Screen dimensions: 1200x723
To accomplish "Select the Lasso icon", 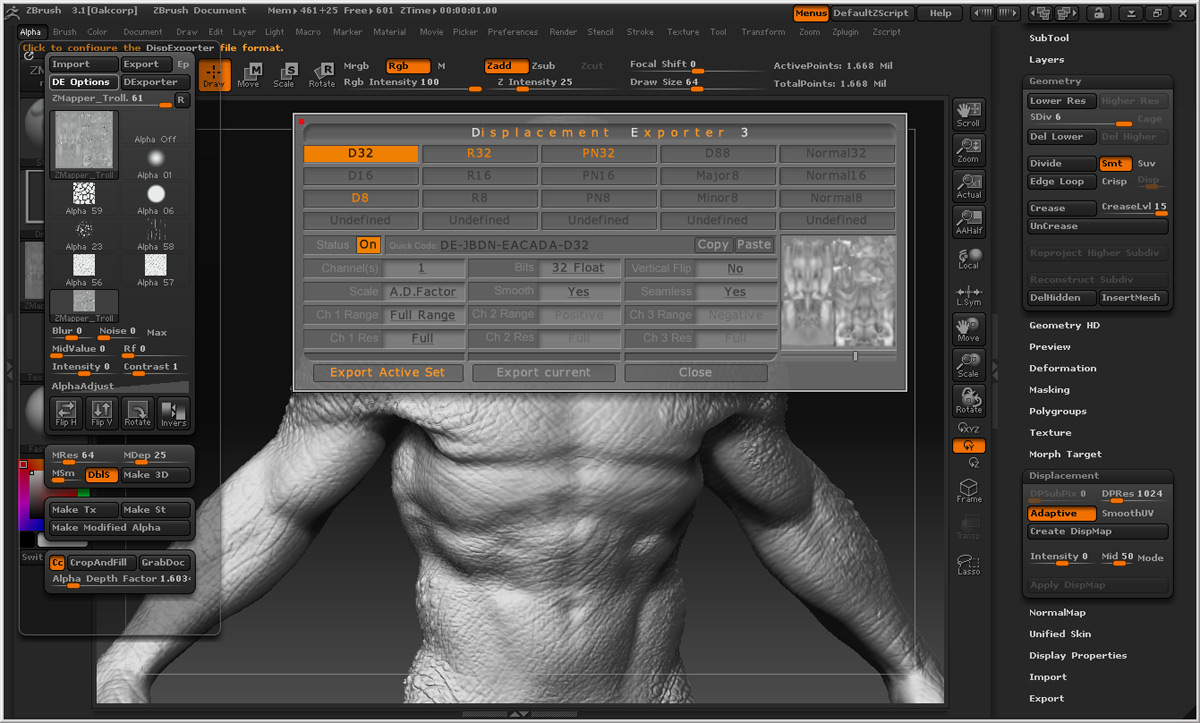I will coord(968,564).
